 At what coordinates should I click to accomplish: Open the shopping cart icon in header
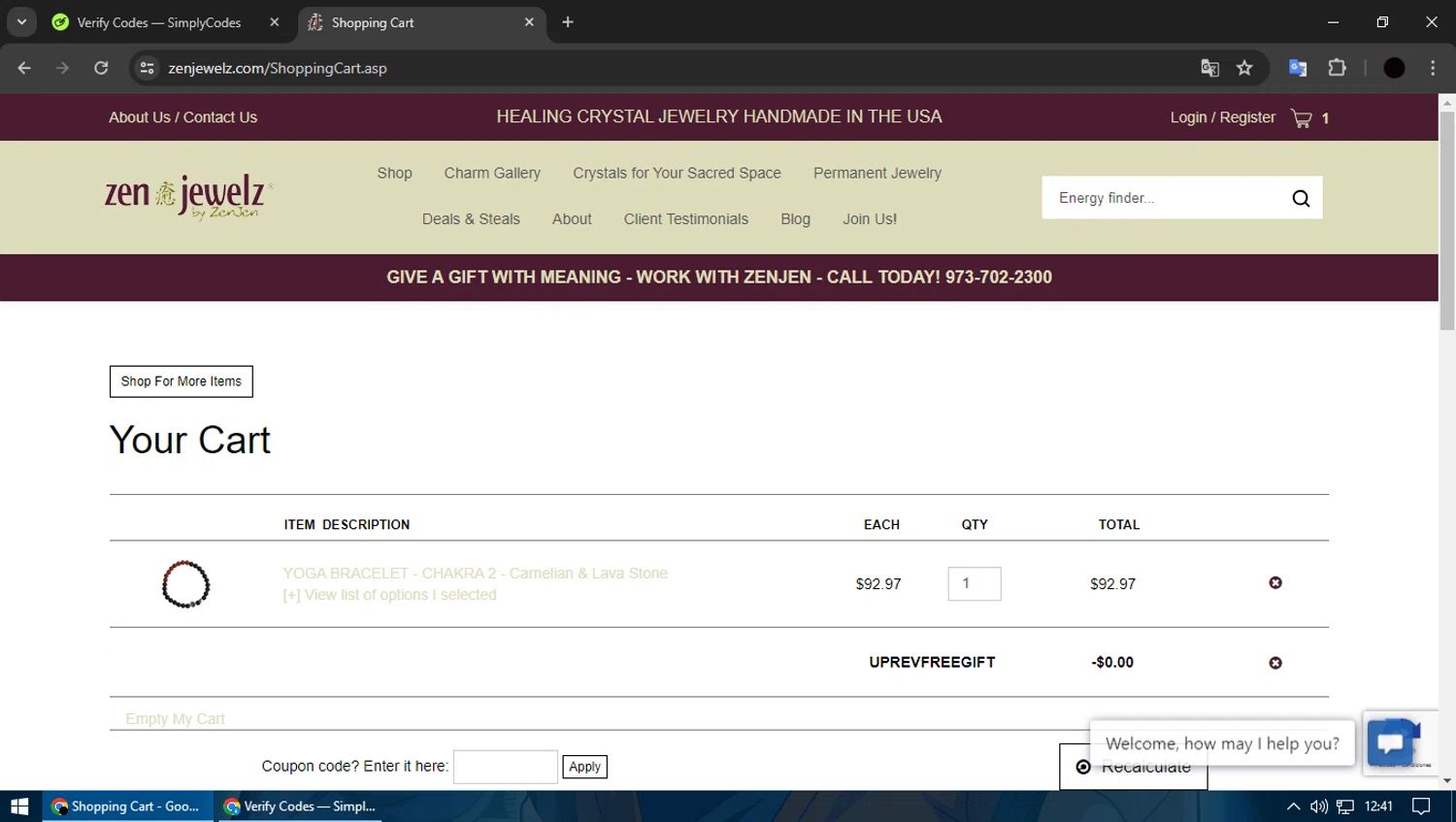pyautogui.click(x=1302, y=118)
